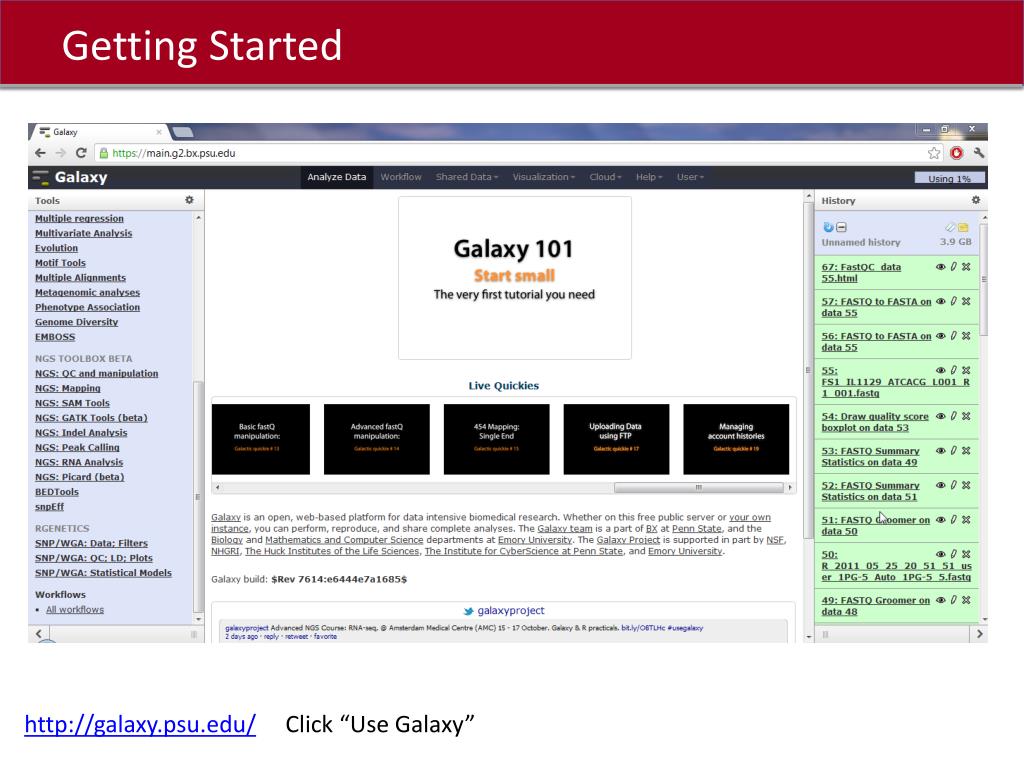This screenshot has width=1024, height=768.
Task: Open the browser wrench menu
Action: 978,153
